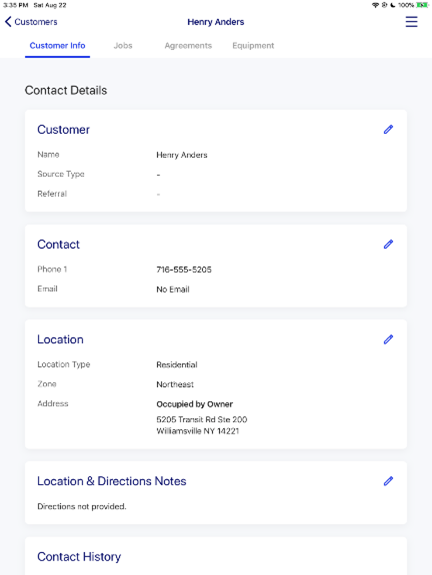Tap the No Email value
The width and height of the screenshot is (432, 575).
(x=173, y=289)
